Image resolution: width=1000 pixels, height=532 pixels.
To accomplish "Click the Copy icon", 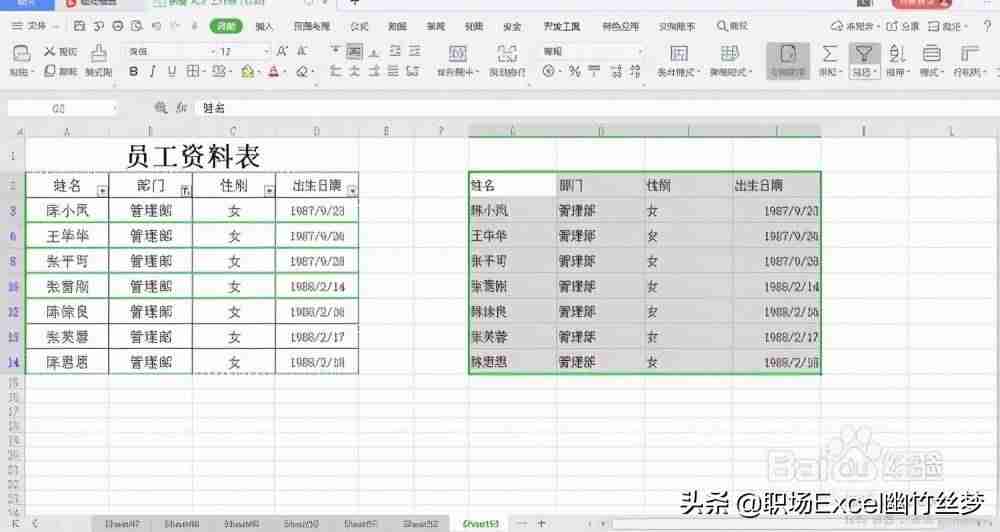I will [49, 71].
